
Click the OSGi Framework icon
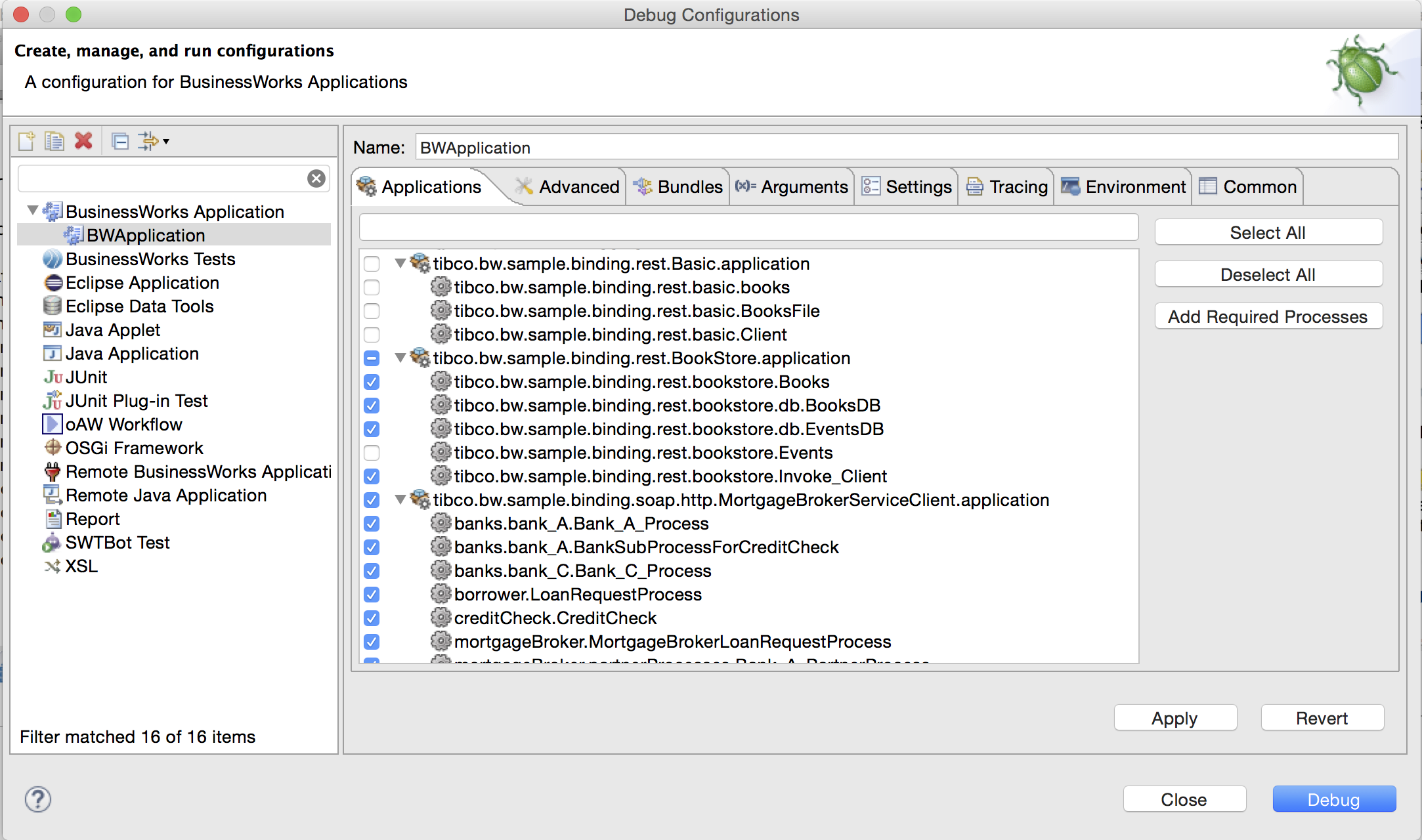(53, 448)
